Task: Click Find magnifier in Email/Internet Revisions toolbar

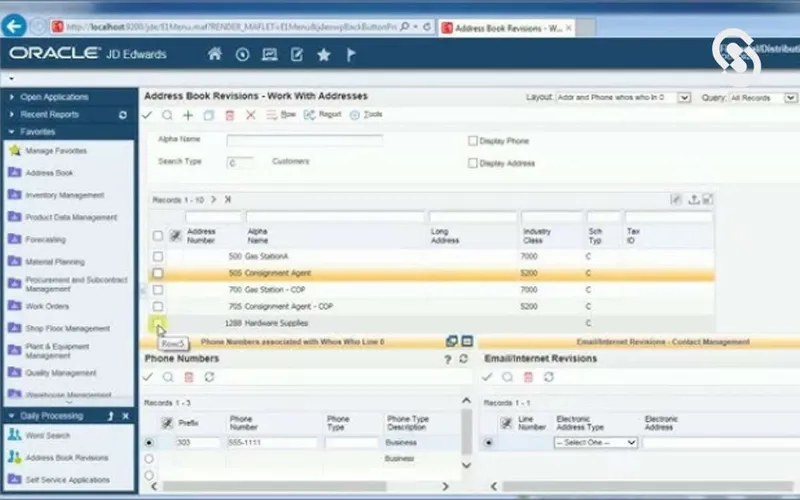Action: (x=507, y=377)
